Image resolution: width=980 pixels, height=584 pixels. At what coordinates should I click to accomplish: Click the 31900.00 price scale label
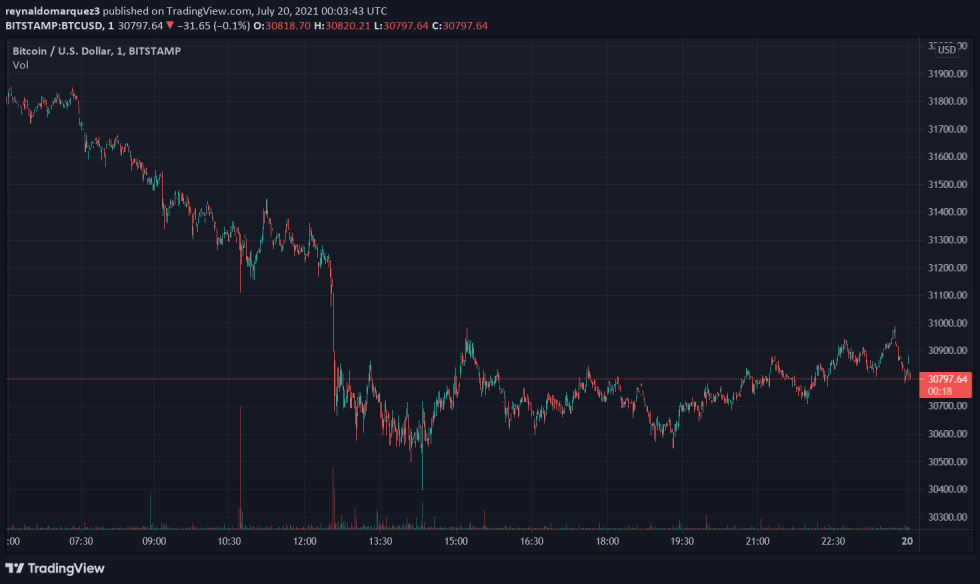[946, 72]
